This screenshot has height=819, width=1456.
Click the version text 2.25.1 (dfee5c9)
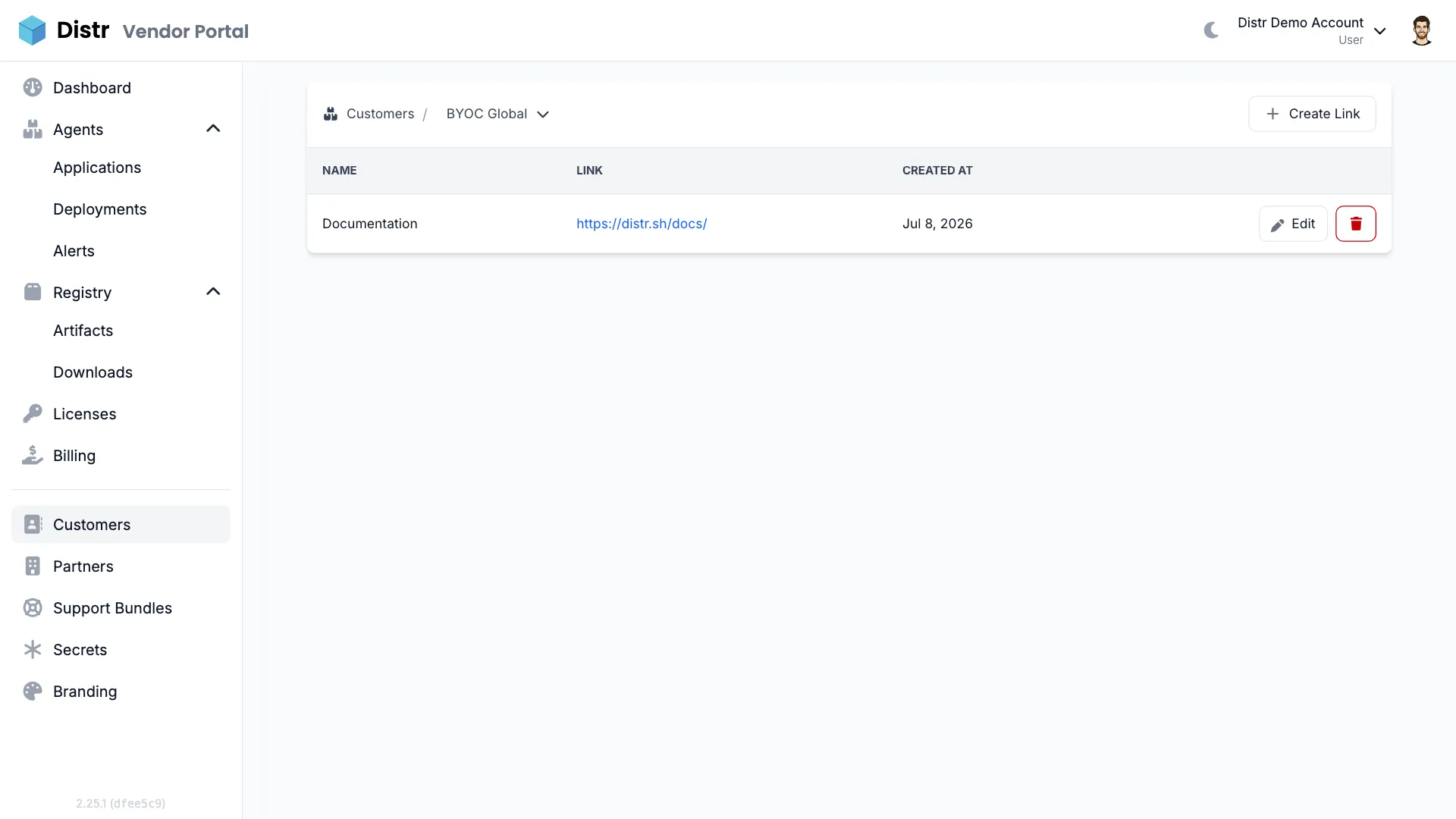pos(121,803)
